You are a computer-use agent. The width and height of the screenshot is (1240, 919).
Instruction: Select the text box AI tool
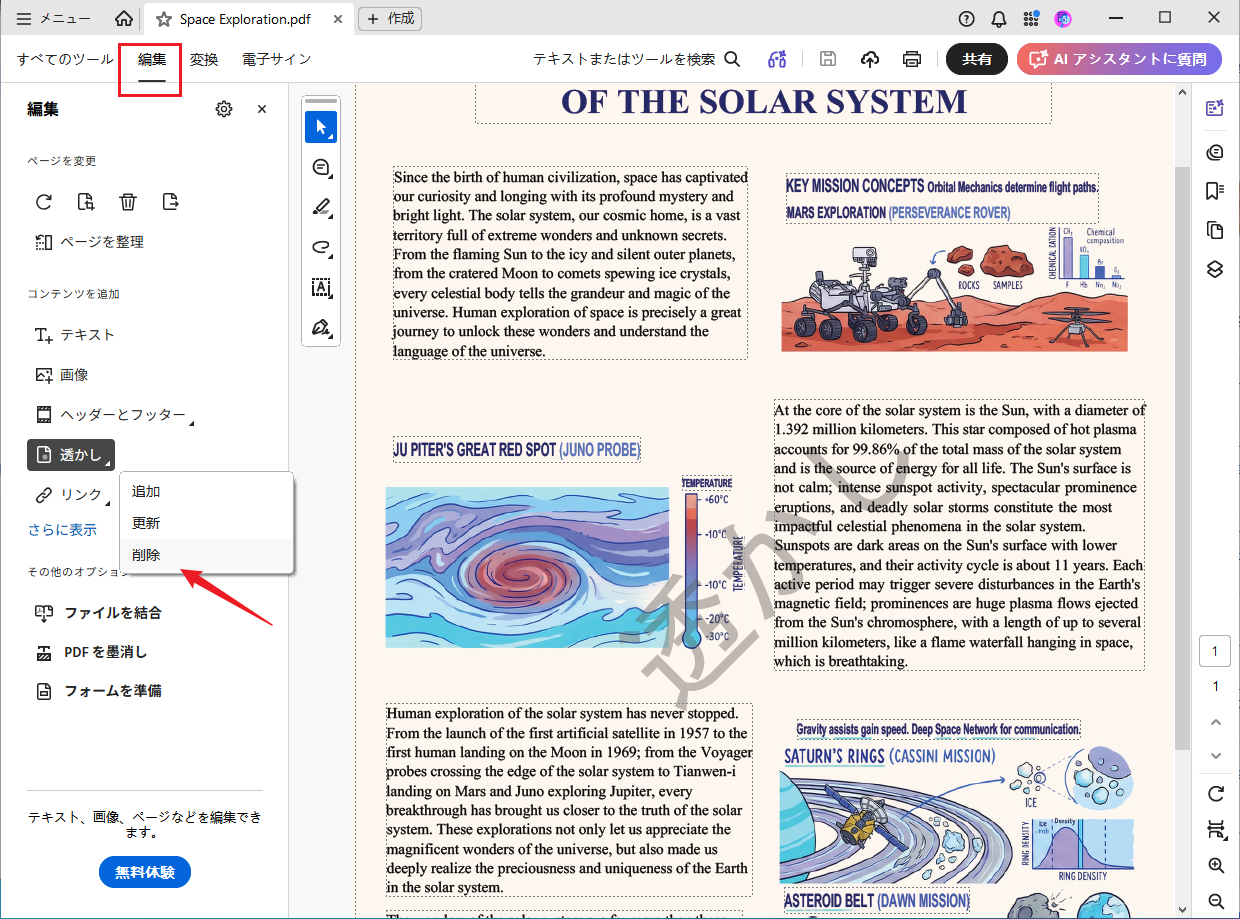coord(321,287)
